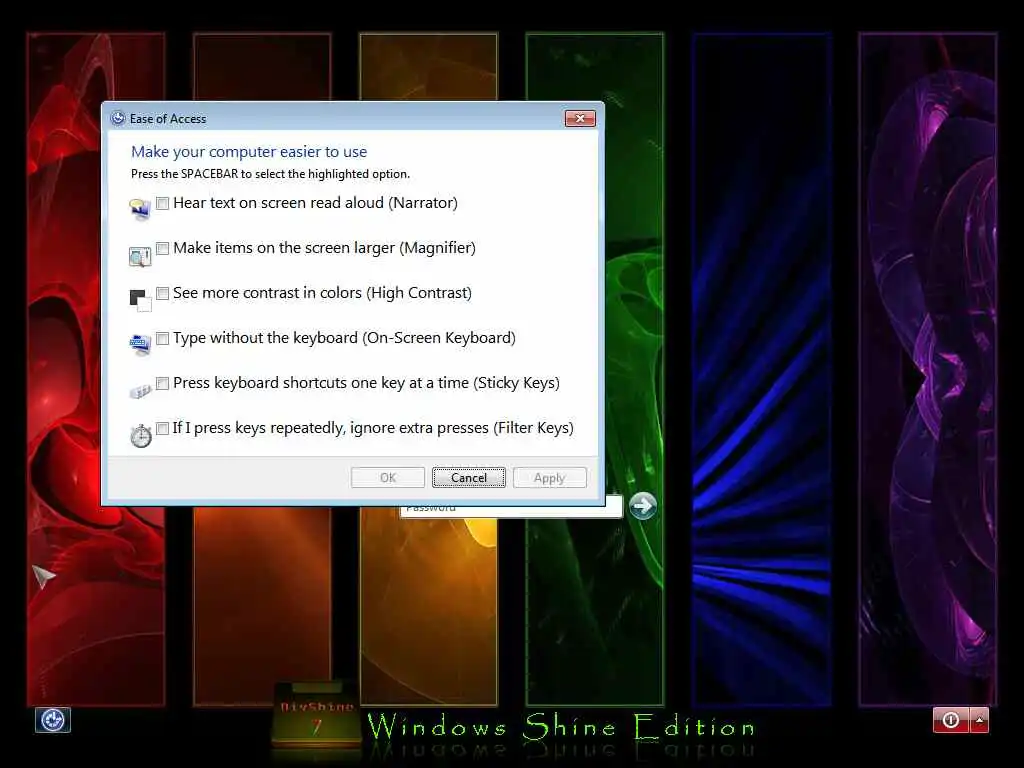Click the red shut down power button
Viewport: 1024px width, 768px height.
tap(951, 720)
